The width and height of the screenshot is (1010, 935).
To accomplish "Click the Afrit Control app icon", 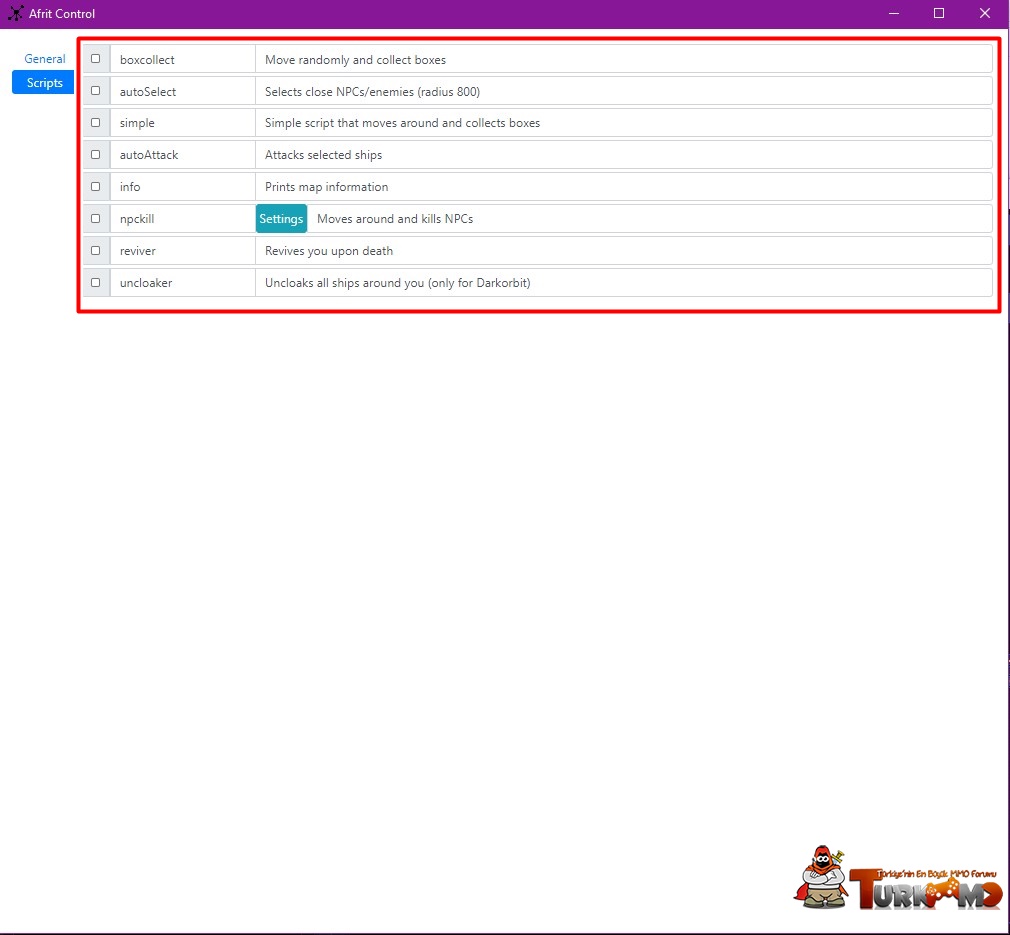I will tap(15, 14).
